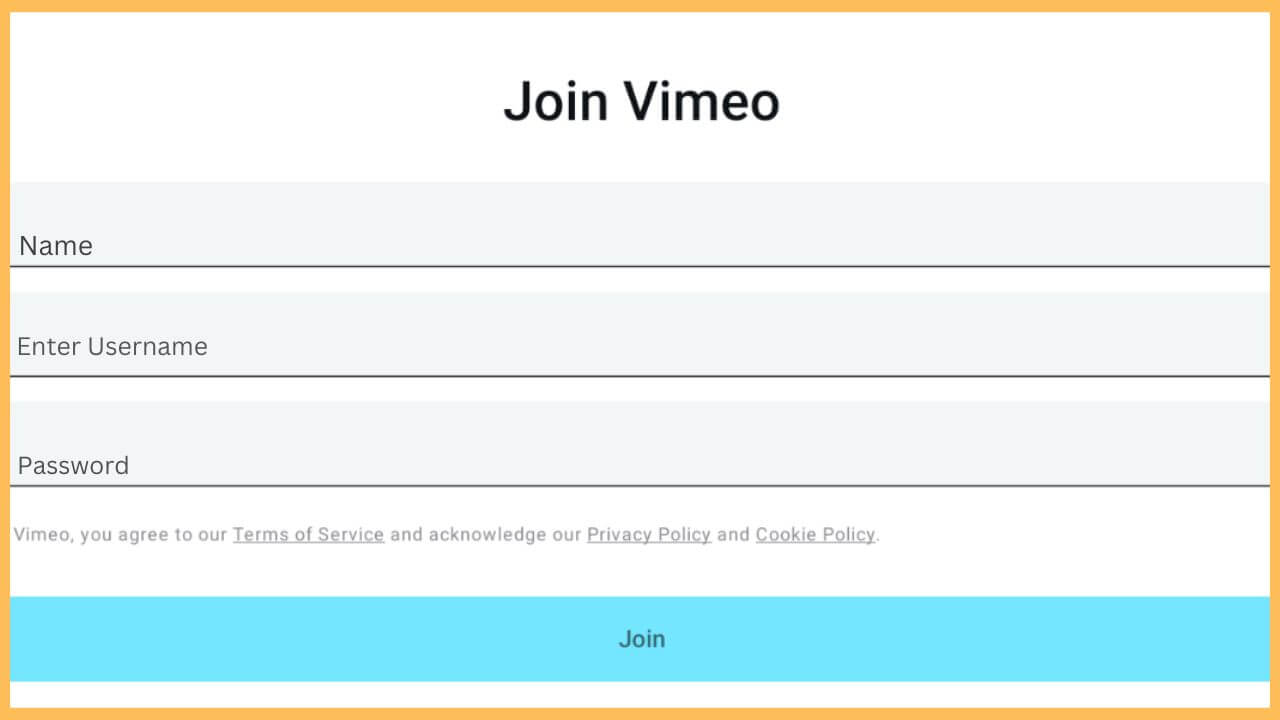Select the Name field placeholder text
The height and width of the screenshot is (720, 1280).
(x=55, y=245)
